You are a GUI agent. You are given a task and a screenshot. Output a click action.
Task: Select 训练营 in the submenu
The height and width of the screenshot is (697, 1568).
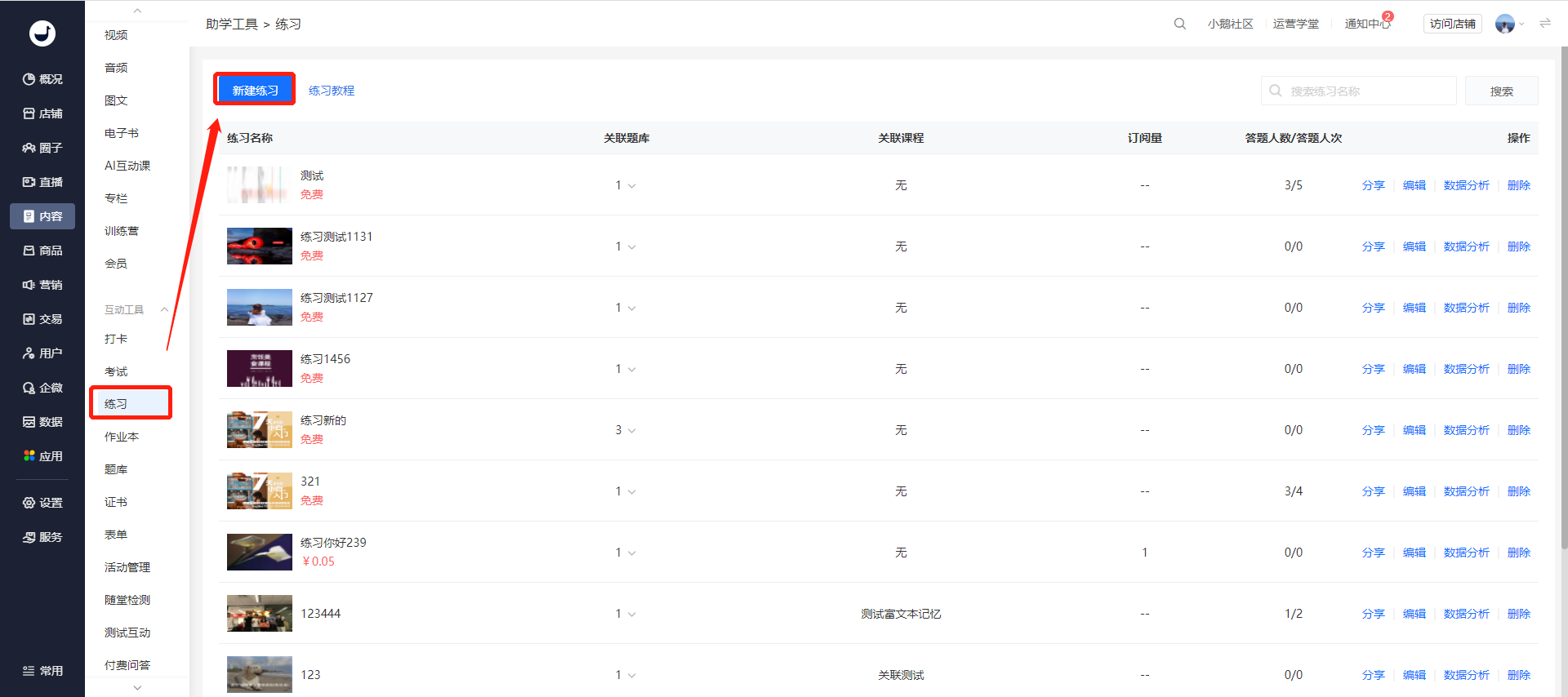122,231
